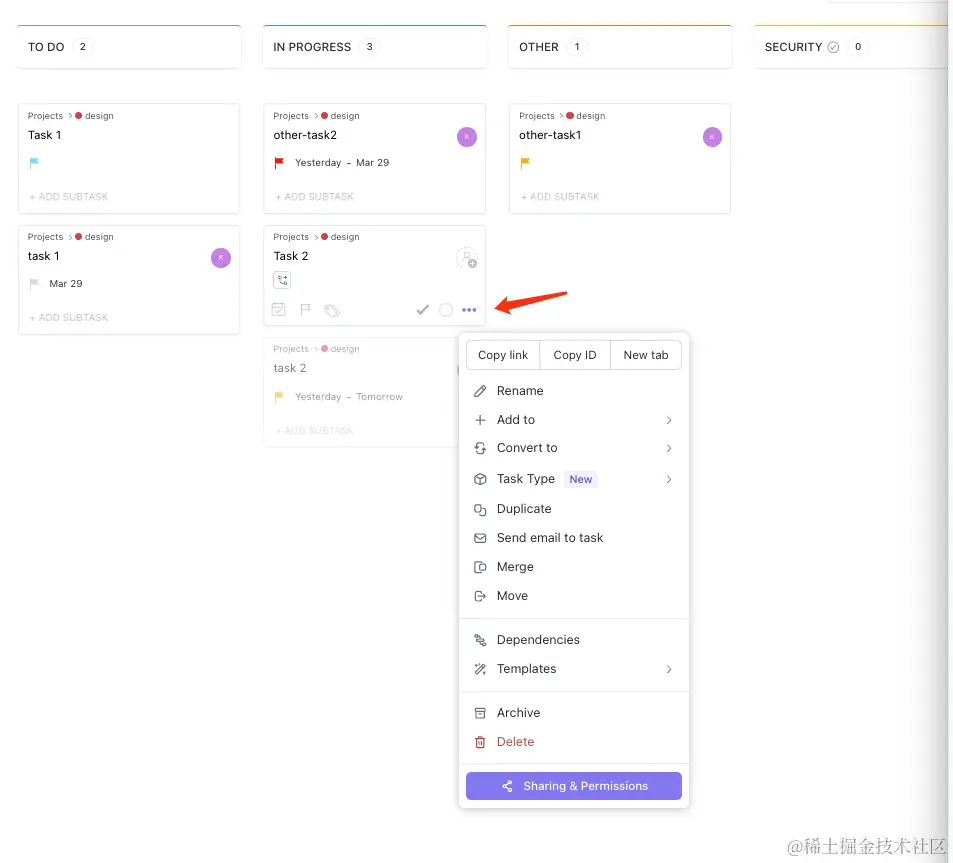Click the grey flag on task 1 card

pos(34,283)
